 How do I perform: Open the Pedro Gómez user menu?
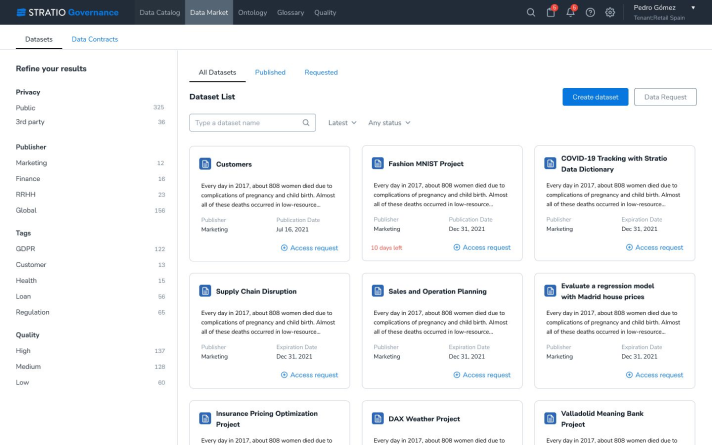click(665, 12)
